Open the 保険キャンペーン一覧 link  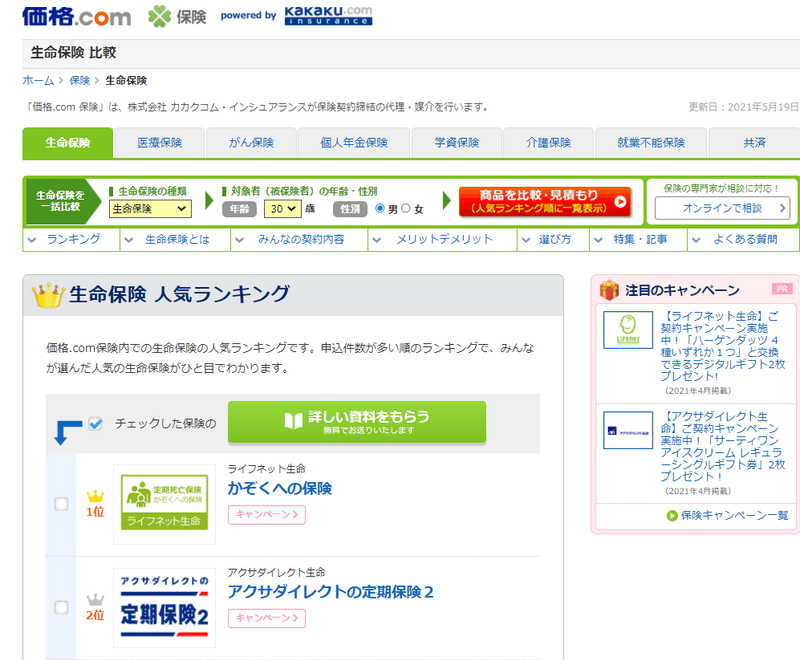(734, 516)
